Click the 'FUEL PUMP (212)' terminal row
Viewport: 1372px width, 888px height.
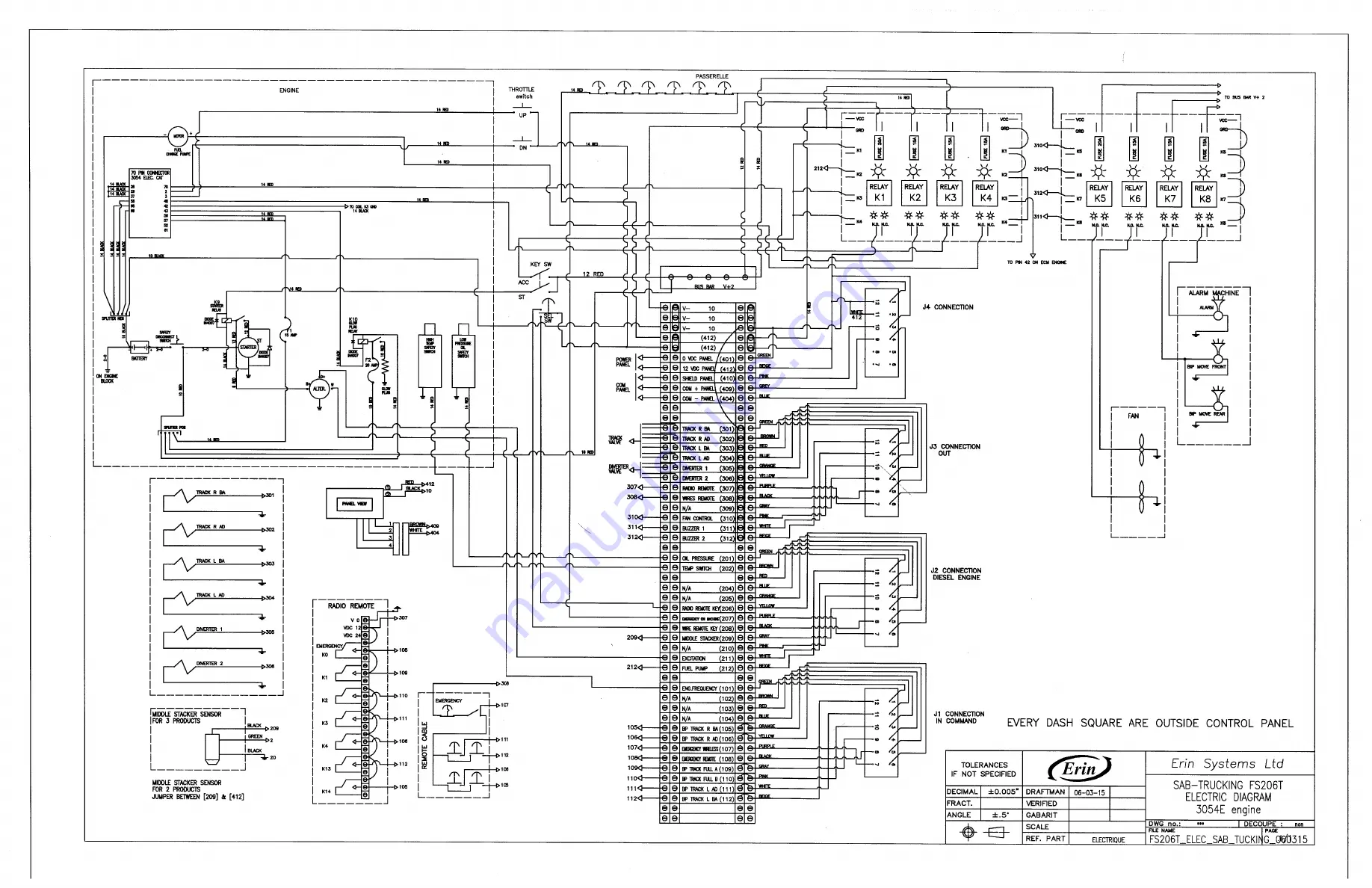pyautogui.click(x=708, y=669)
